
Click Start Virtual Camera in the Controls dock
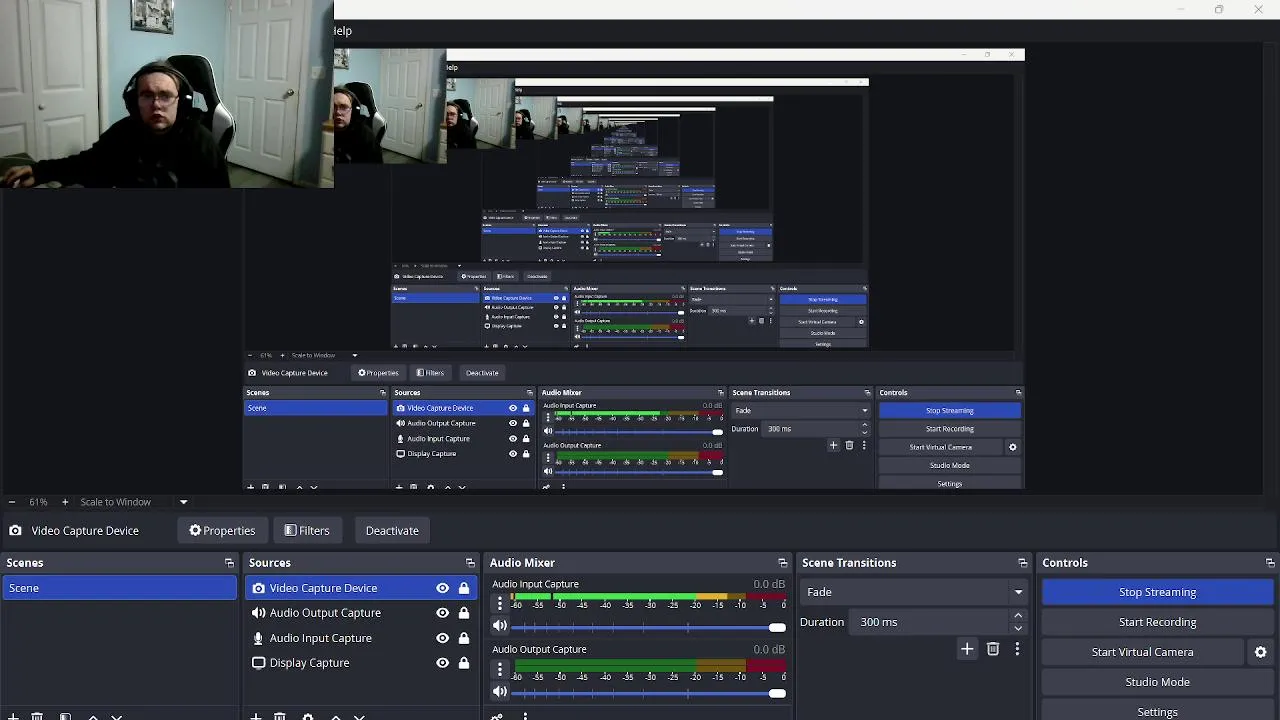(1142, 652)
